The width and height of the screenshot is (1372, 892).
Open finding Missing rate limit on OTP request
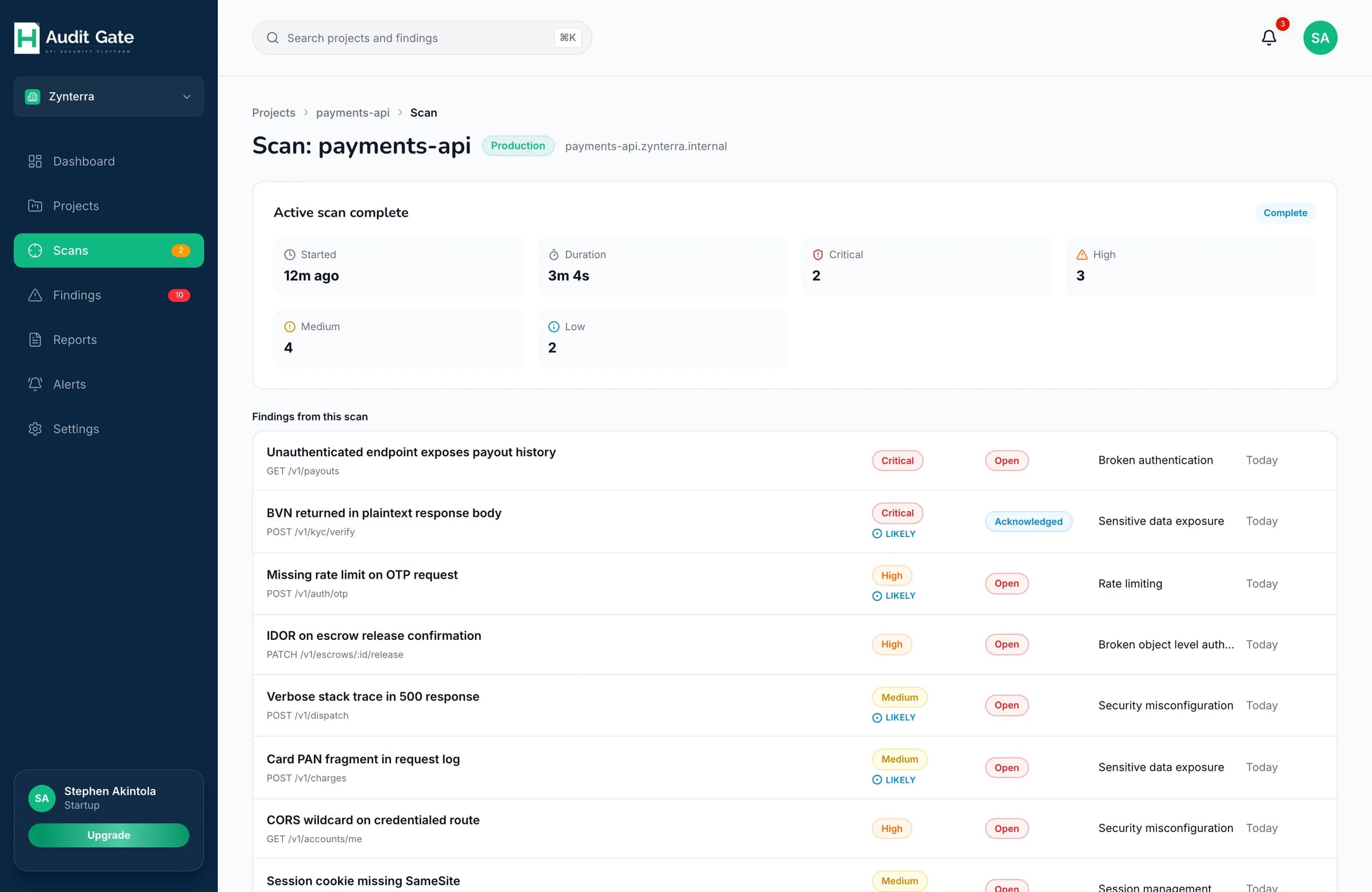tap(795, 584)
